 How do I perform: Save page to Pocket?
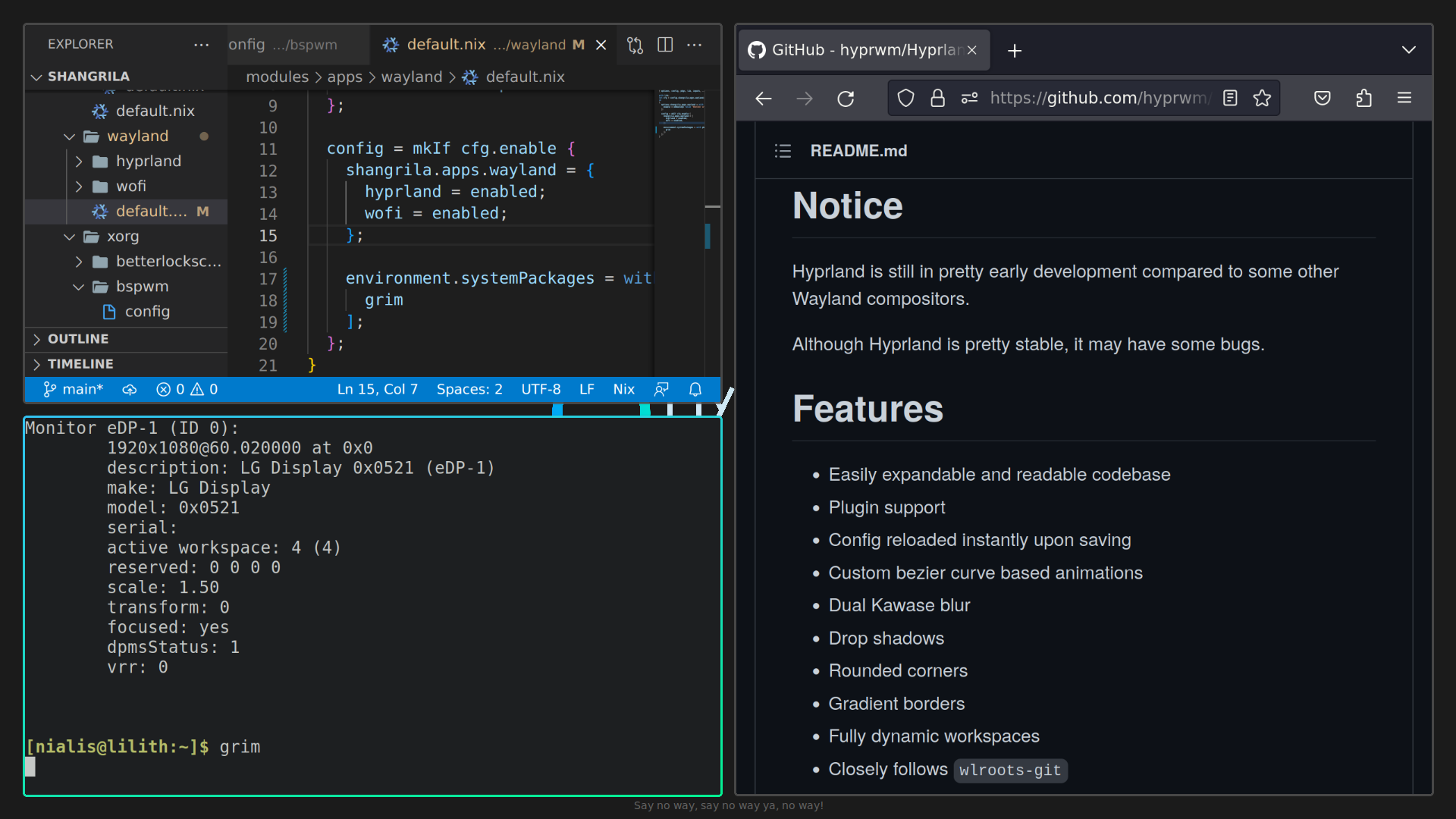1323,98
